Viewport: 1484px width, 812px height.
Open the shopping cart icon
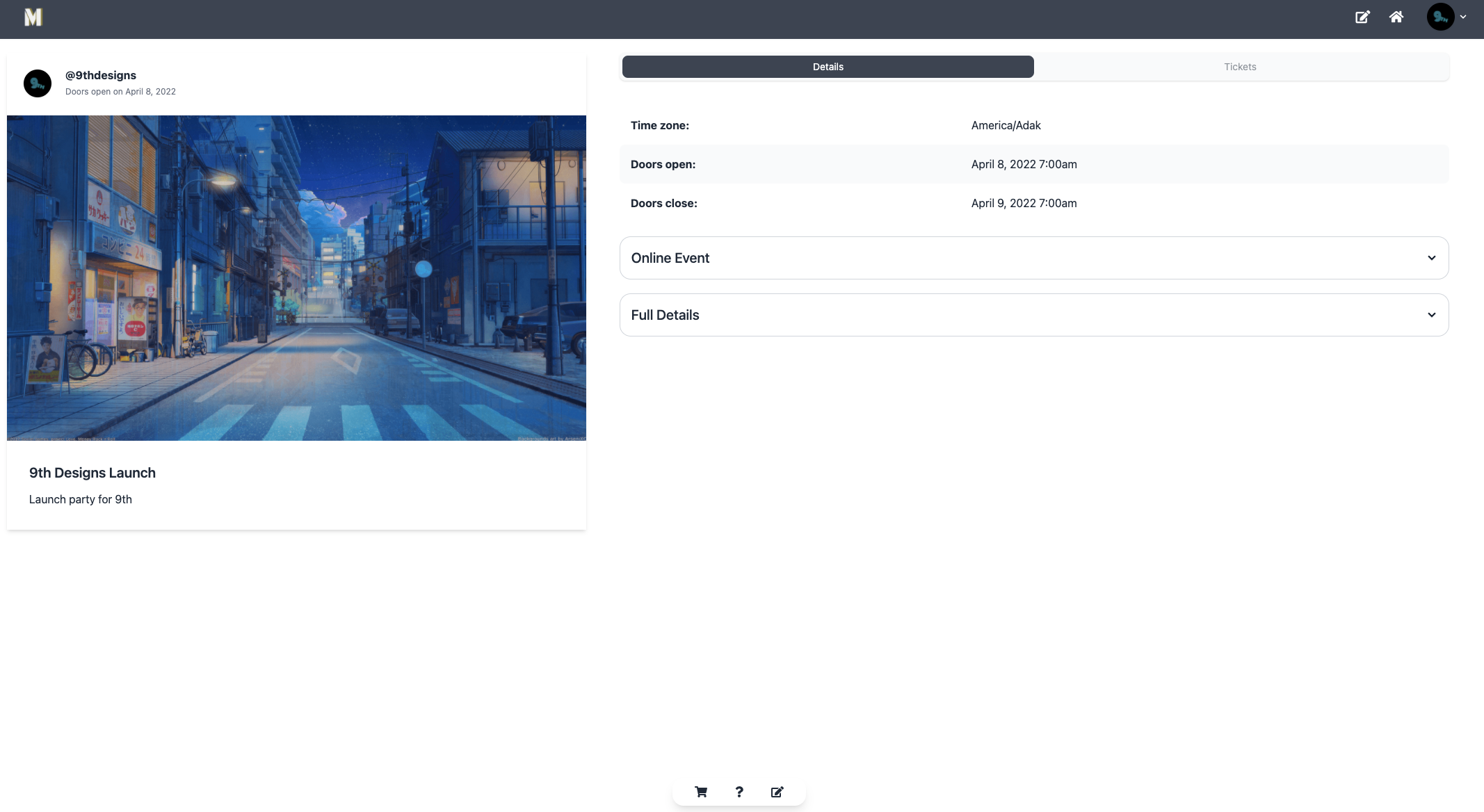click(x=701, y=792)
